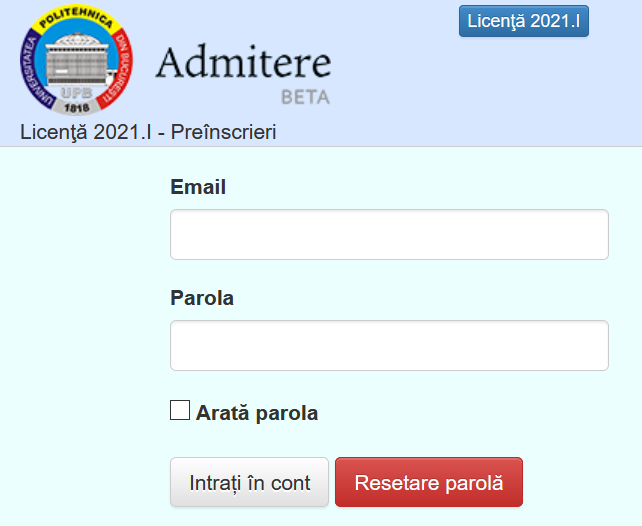Click the Email field label

(x=198, y=187)
